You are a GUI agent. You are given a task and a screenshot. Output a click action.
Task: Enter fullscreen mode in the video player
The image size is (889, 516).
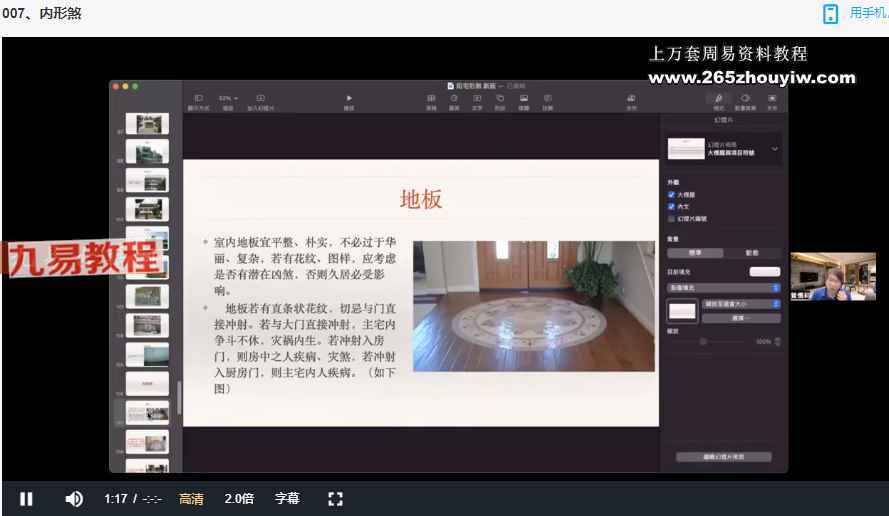click(335, 499)
